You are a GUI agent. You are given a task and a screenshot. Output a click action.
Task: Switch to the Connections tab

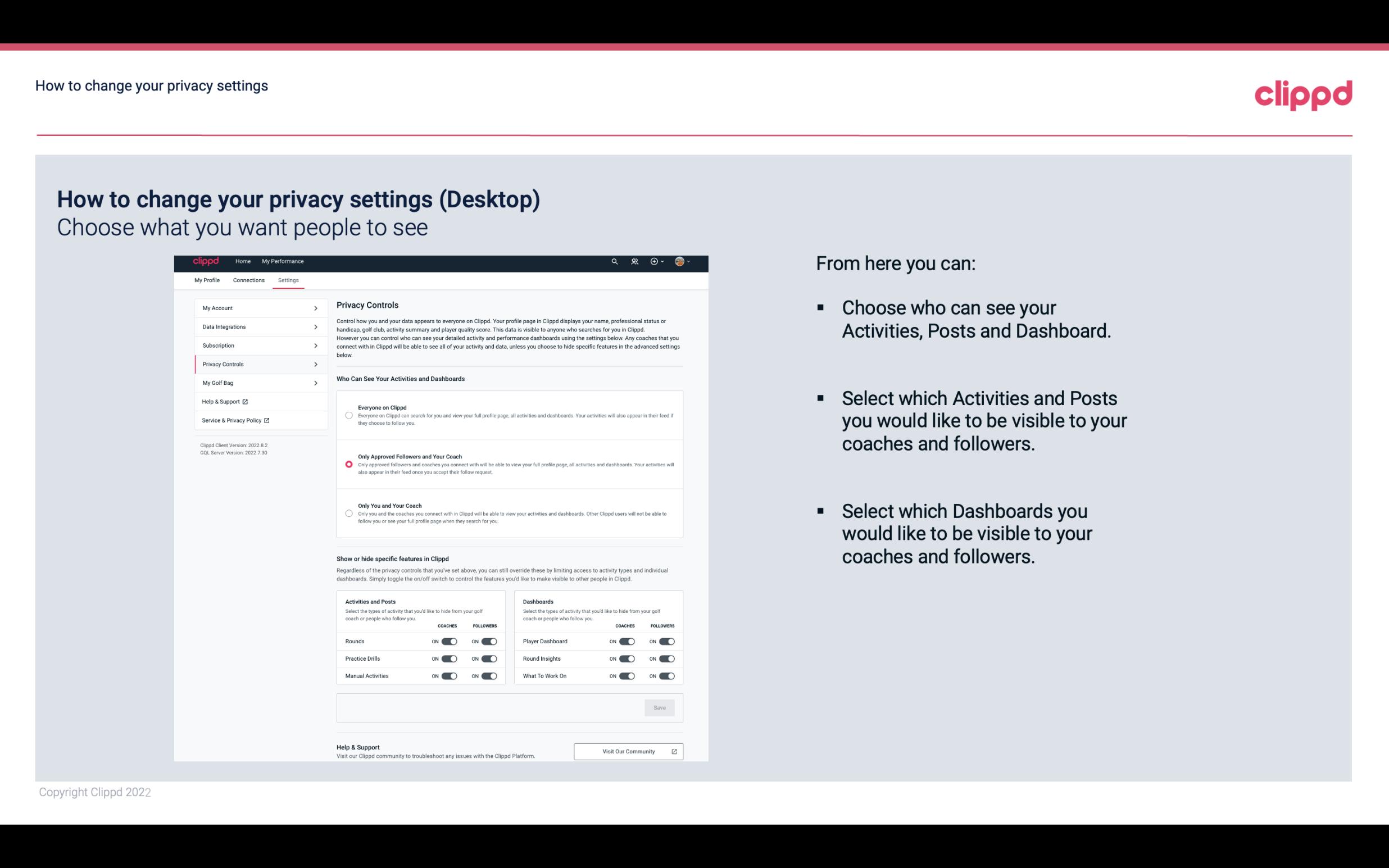(x=248, y=280)
